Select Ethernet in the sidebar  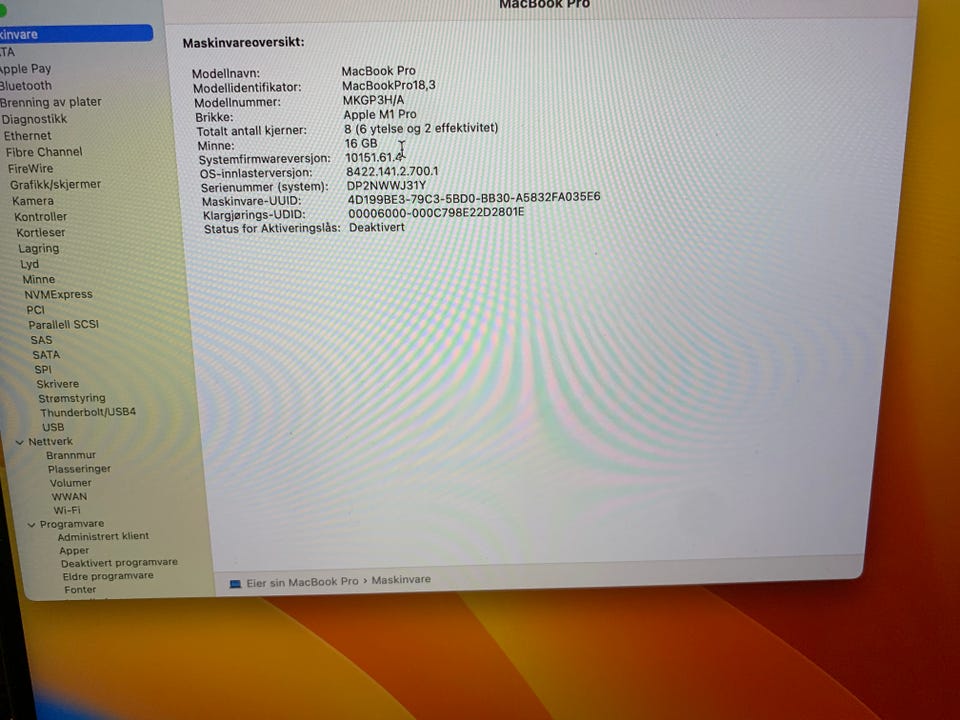pos(28,136)
